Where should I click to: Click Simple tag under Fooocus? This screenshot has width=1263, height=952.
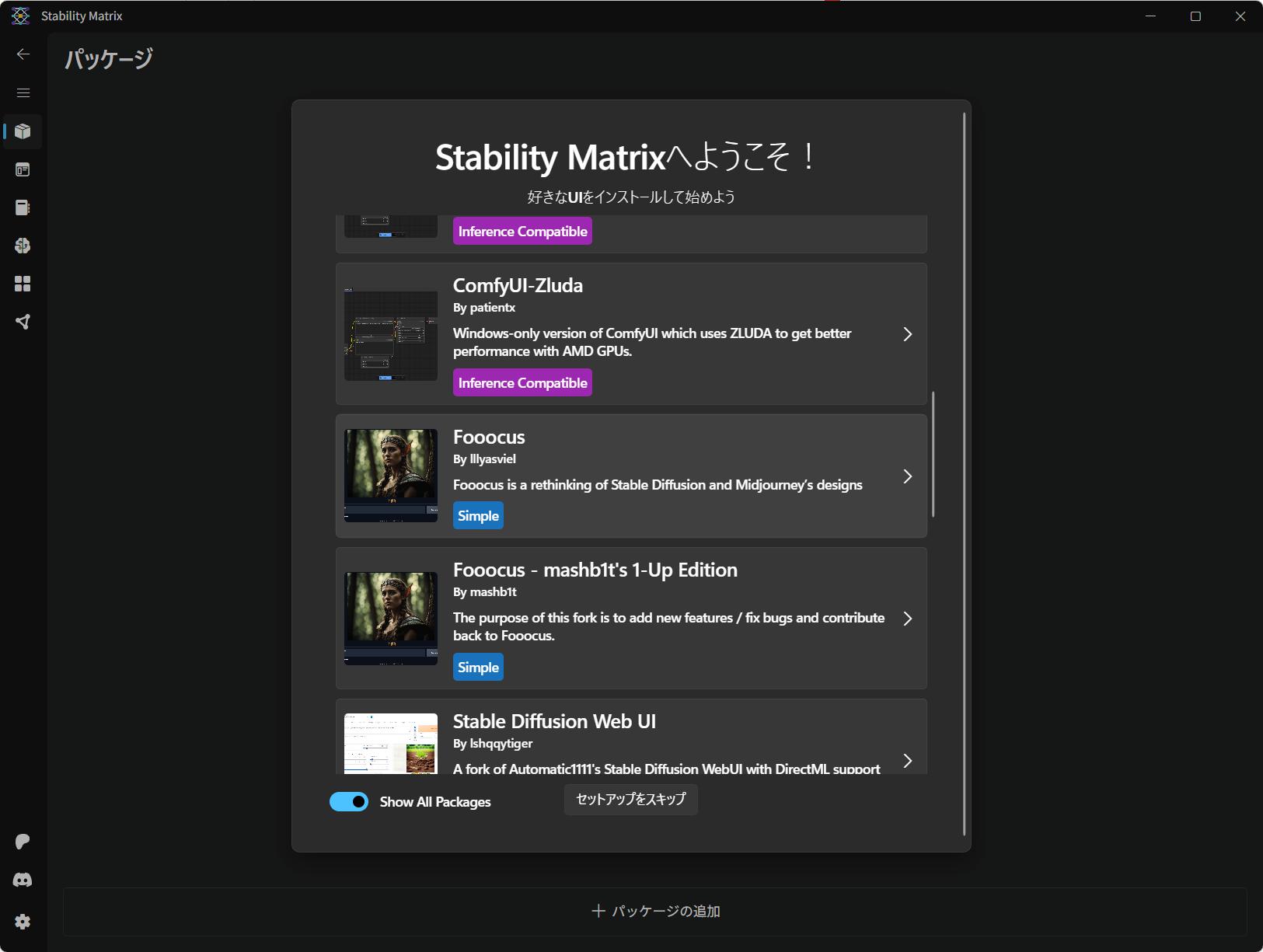click(x=478, y=516)
